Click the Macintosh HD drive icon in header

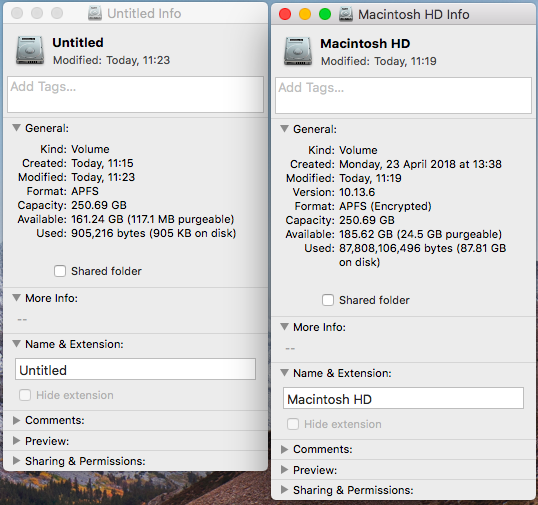298,51
